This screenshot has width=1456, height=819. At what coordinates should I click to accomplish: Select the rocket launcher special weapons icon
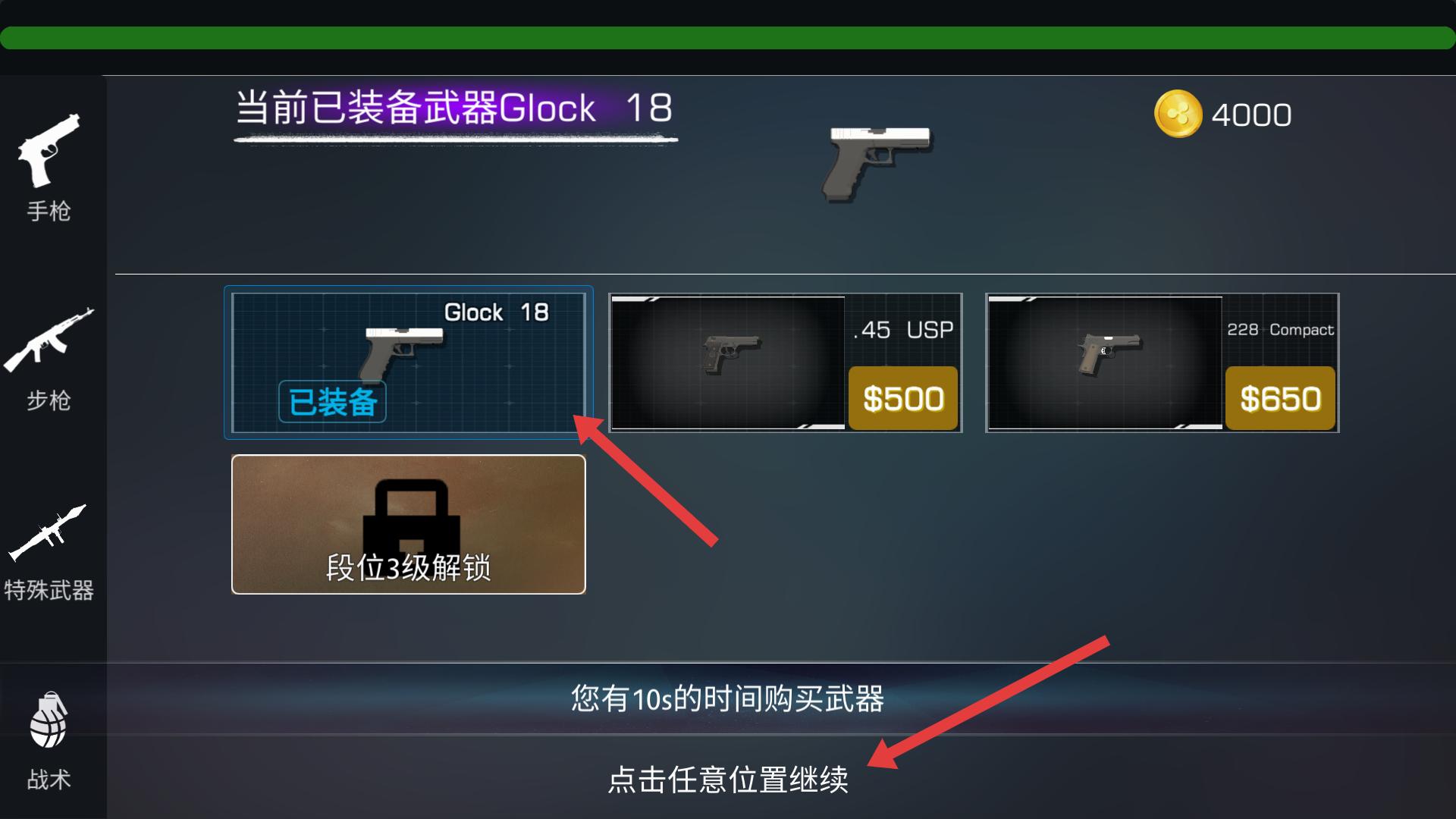tap(47, 532)
